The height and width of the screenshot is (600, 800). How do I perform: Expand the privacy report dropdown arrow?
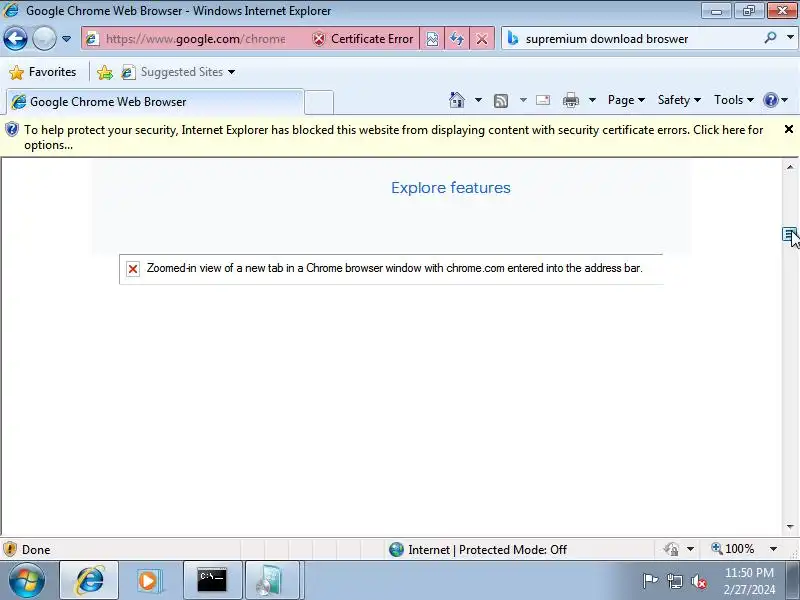(690, 549)
